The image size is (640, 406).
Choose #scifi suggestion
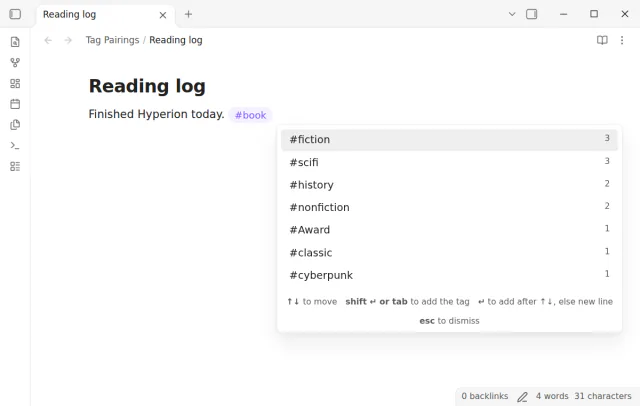449,162
